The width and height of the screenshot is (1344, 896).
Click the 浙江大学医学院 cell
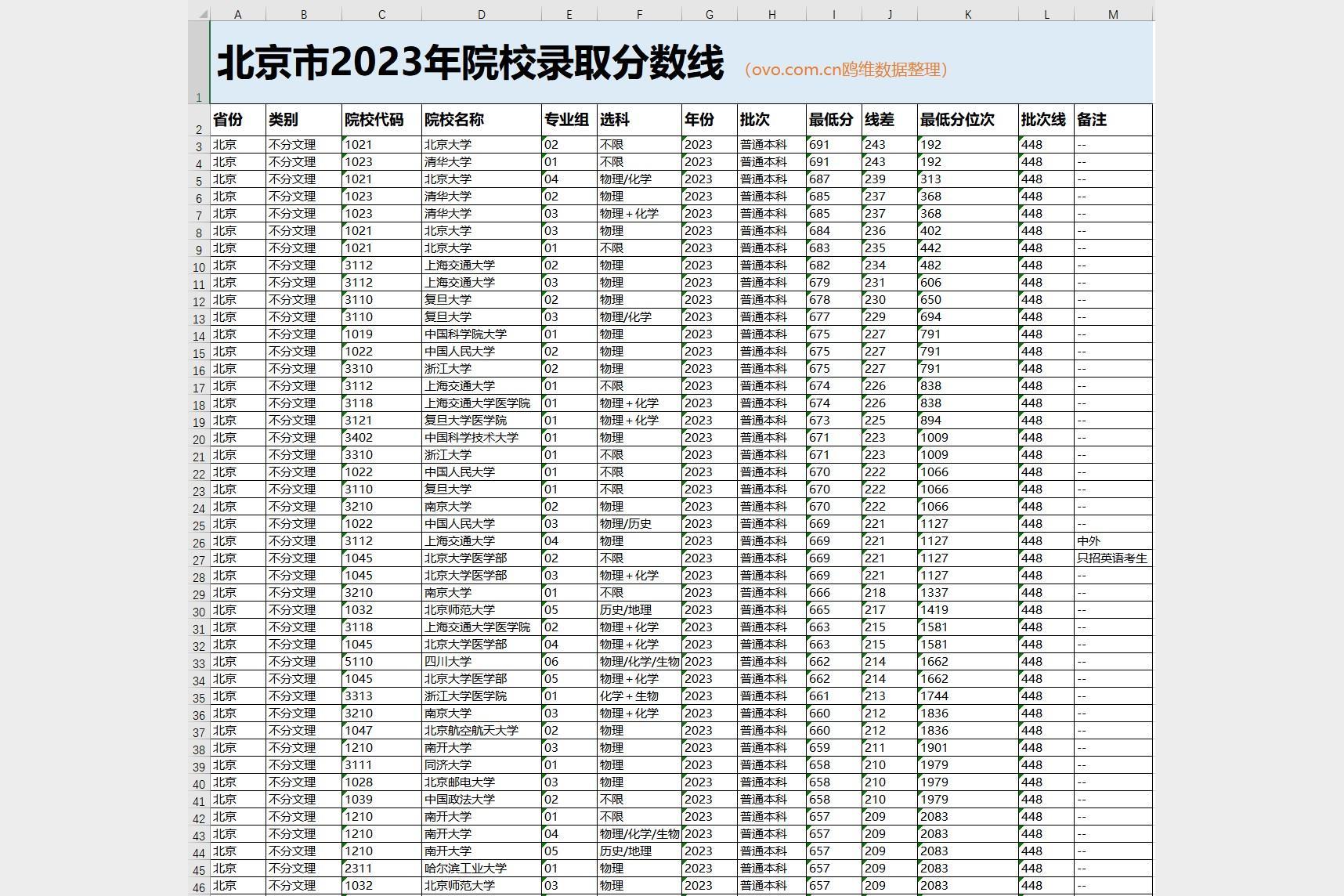coord(482,696)
